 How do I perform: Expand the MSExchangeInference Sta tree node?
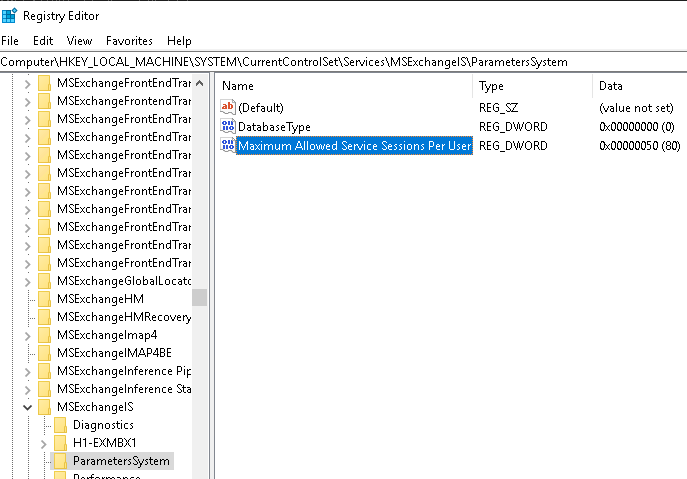tap(28, 390)
